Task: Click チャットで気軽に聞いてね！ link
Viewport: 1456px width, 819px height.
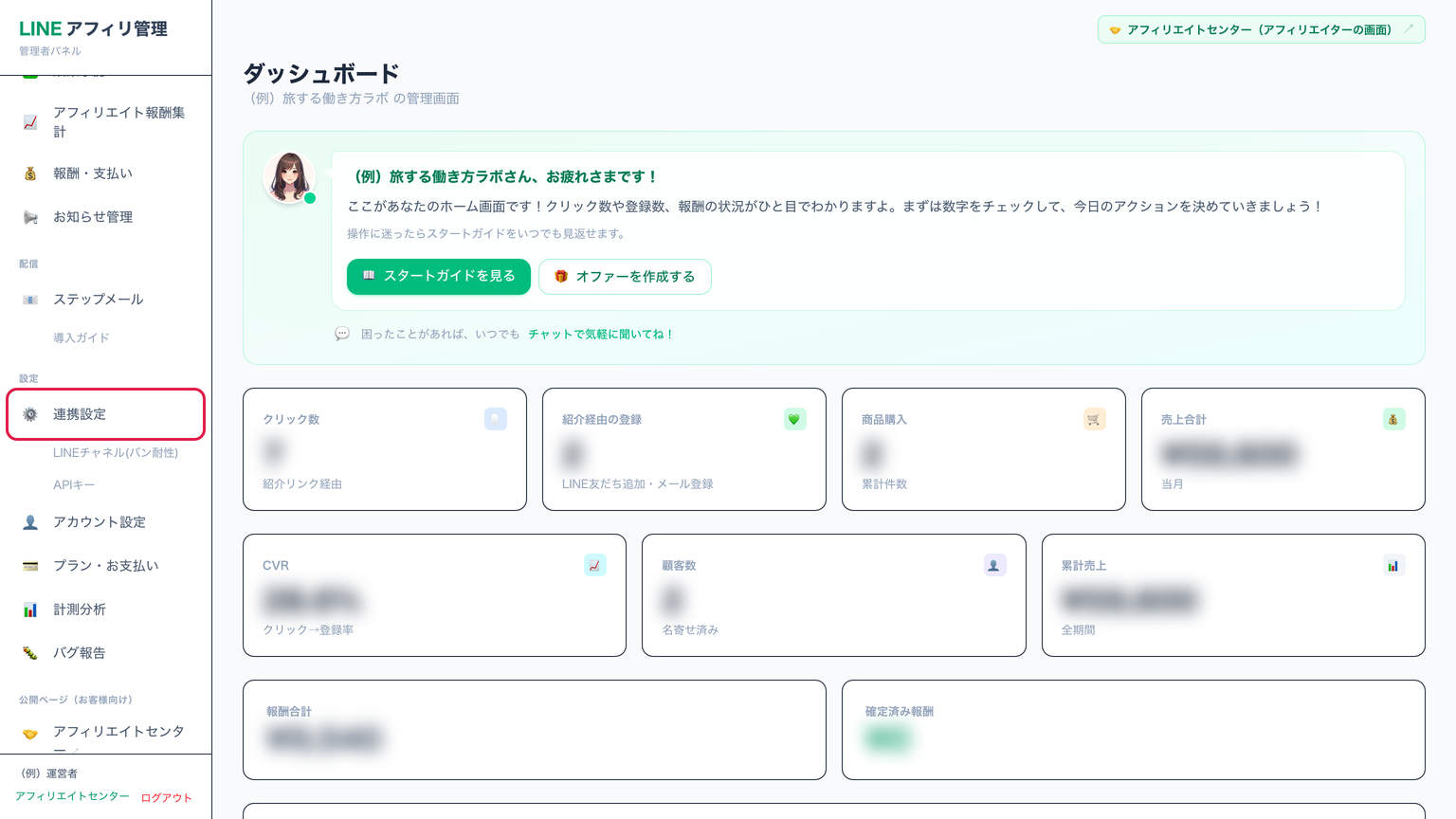Action: pyautogui.click(x=601, y=335)
